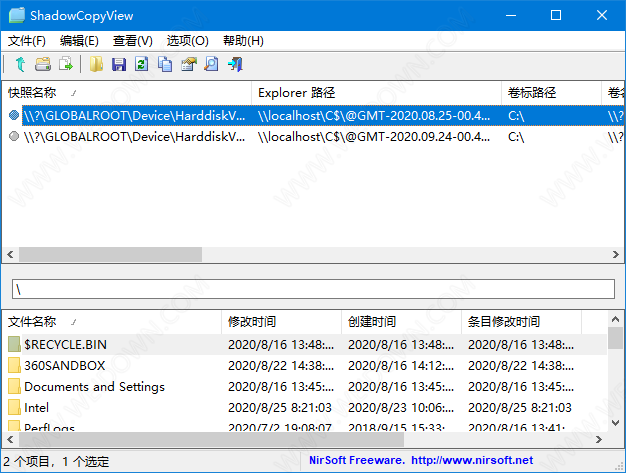The height and width of the screenshot is (473, 626).
Task: Click the Exit door toolbar icon
Action: [x=236, y=64]
